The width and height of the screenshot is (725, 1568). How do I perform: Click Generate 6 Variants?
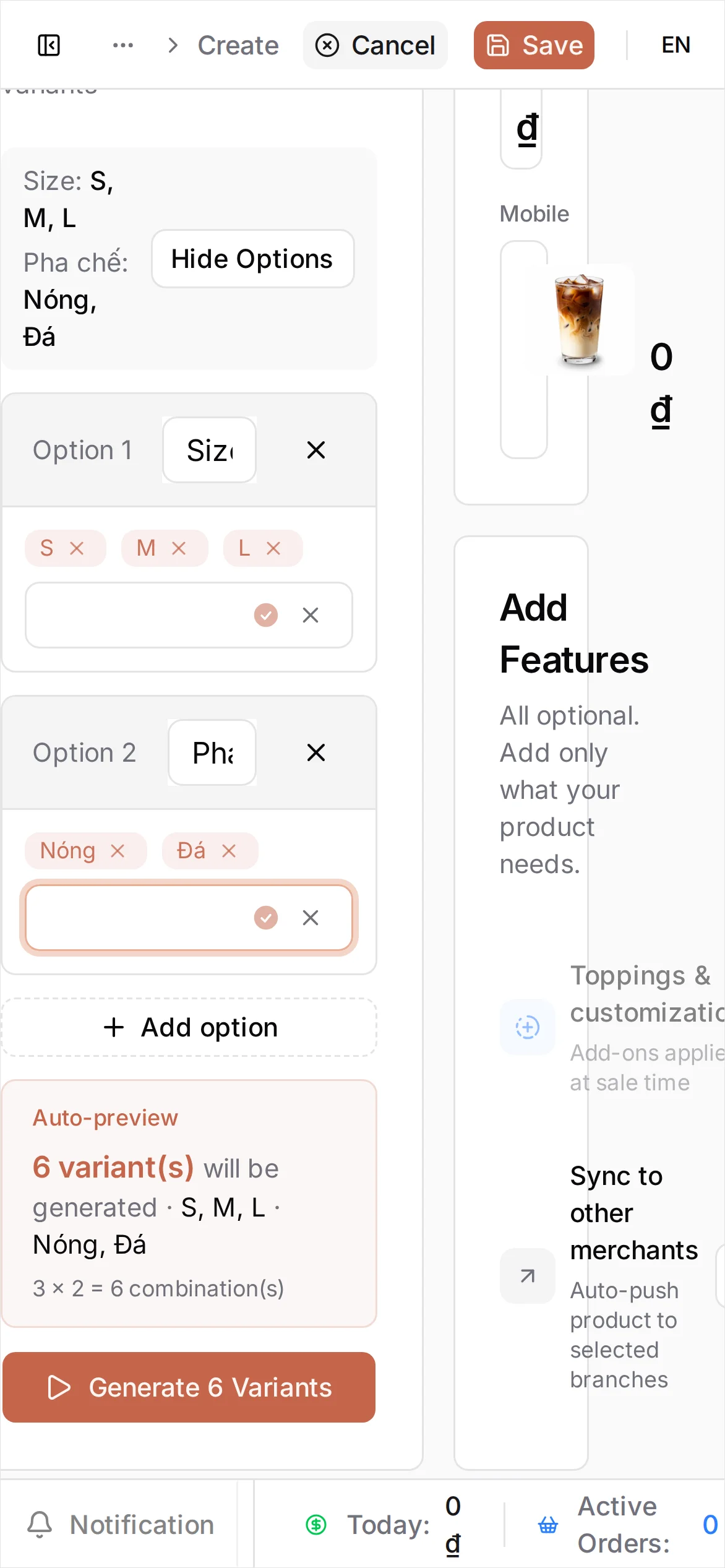click(189, 1387)
